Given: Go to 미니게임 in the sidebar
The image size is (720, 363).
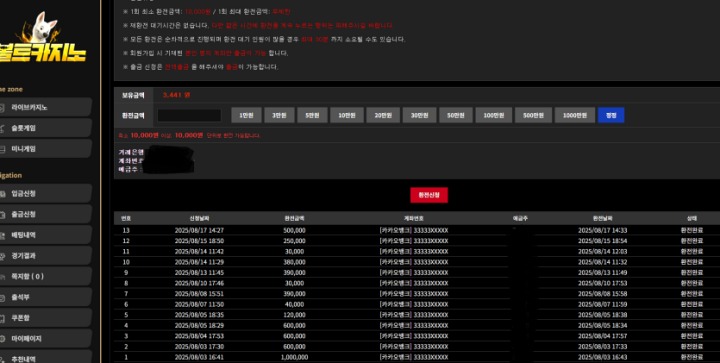Looking at the screenshot, I should 45,149.
